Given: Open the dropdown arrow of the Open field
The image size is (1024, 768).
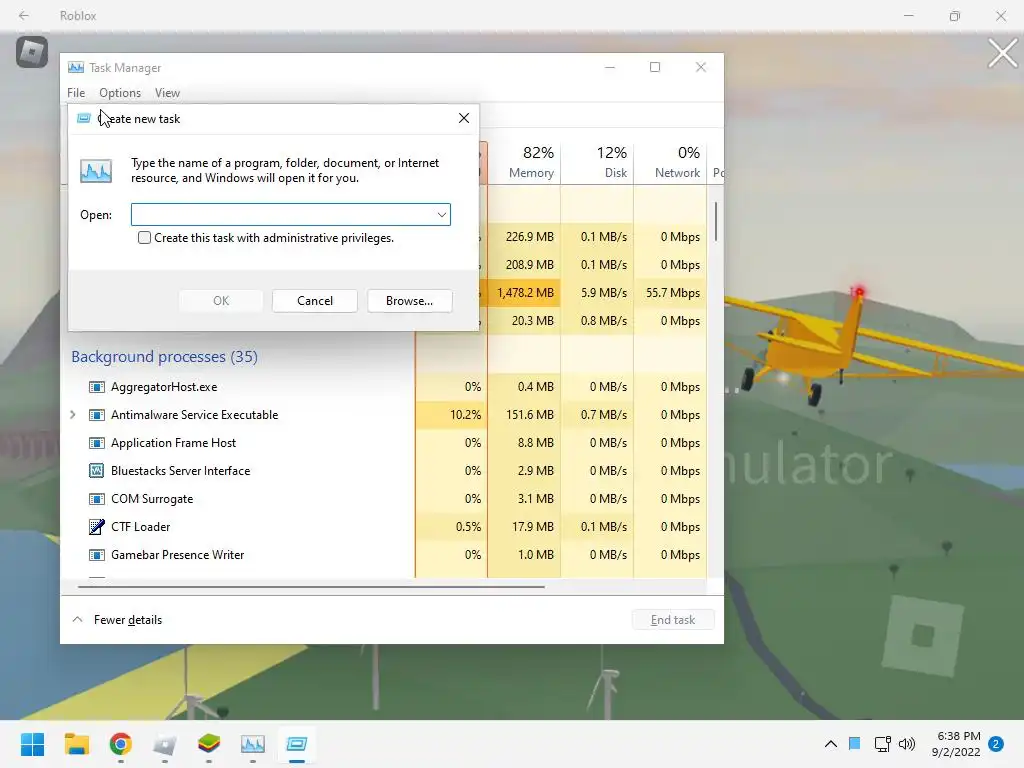Looking at the screenshot, I should pyautogui.click(x=441, y=215).
